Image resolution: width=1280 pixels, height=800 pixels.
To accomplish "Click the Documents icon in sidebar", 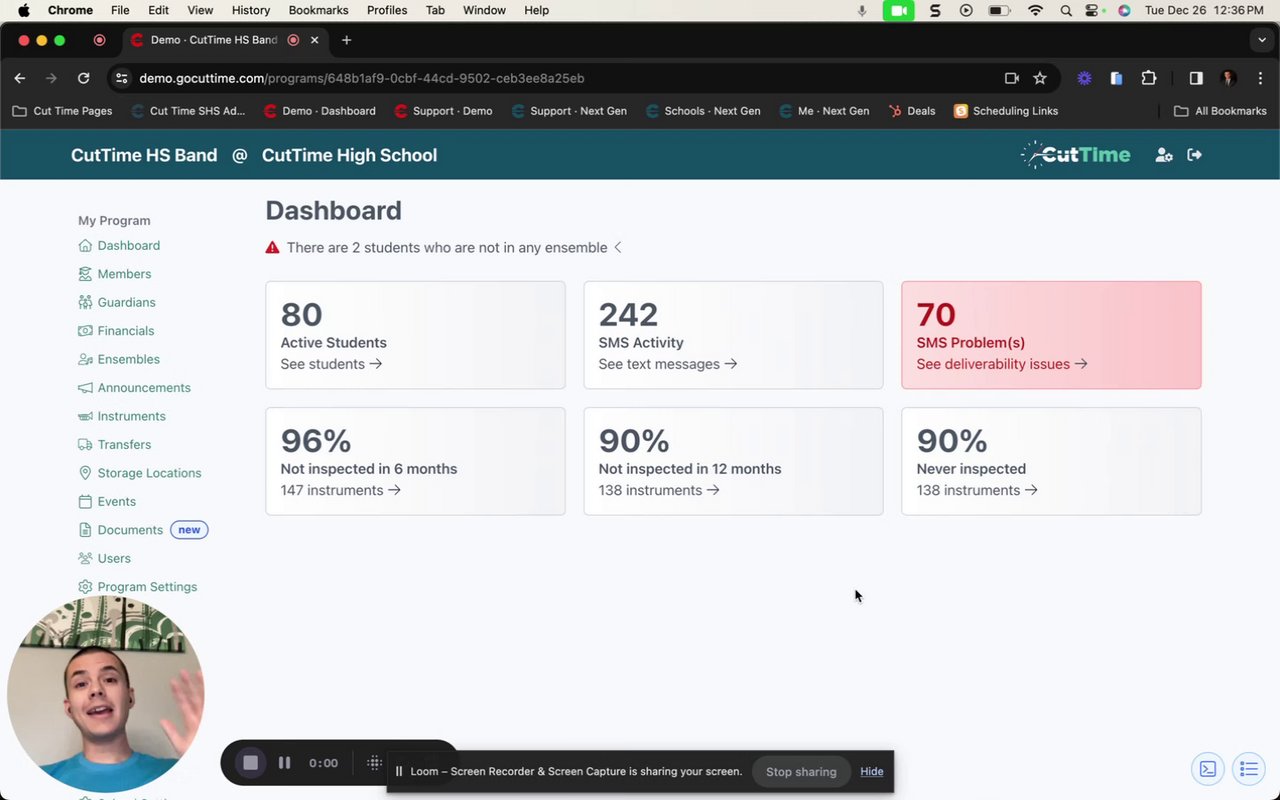I will pos(85,530).
